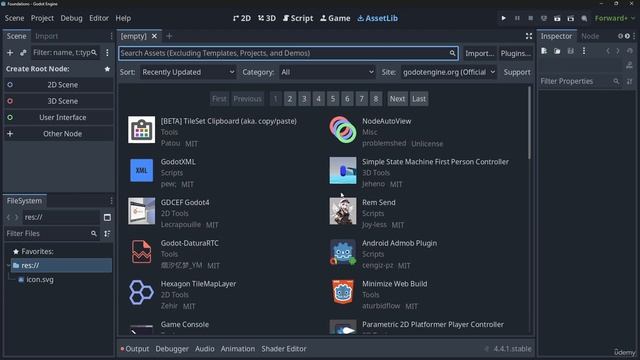Stop the running project
640x360 pixels.
coord(530,18)
